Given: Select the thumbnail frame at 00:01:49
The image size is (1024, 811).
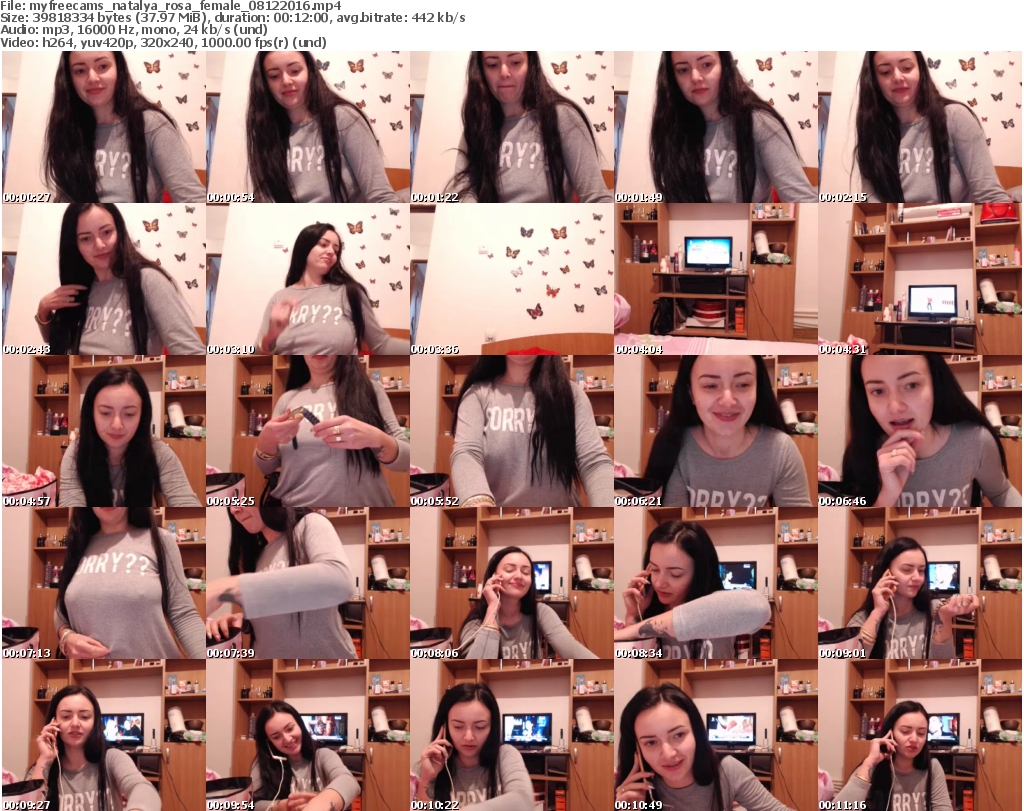Looking at the screenshot, I should tap(716, 127).
